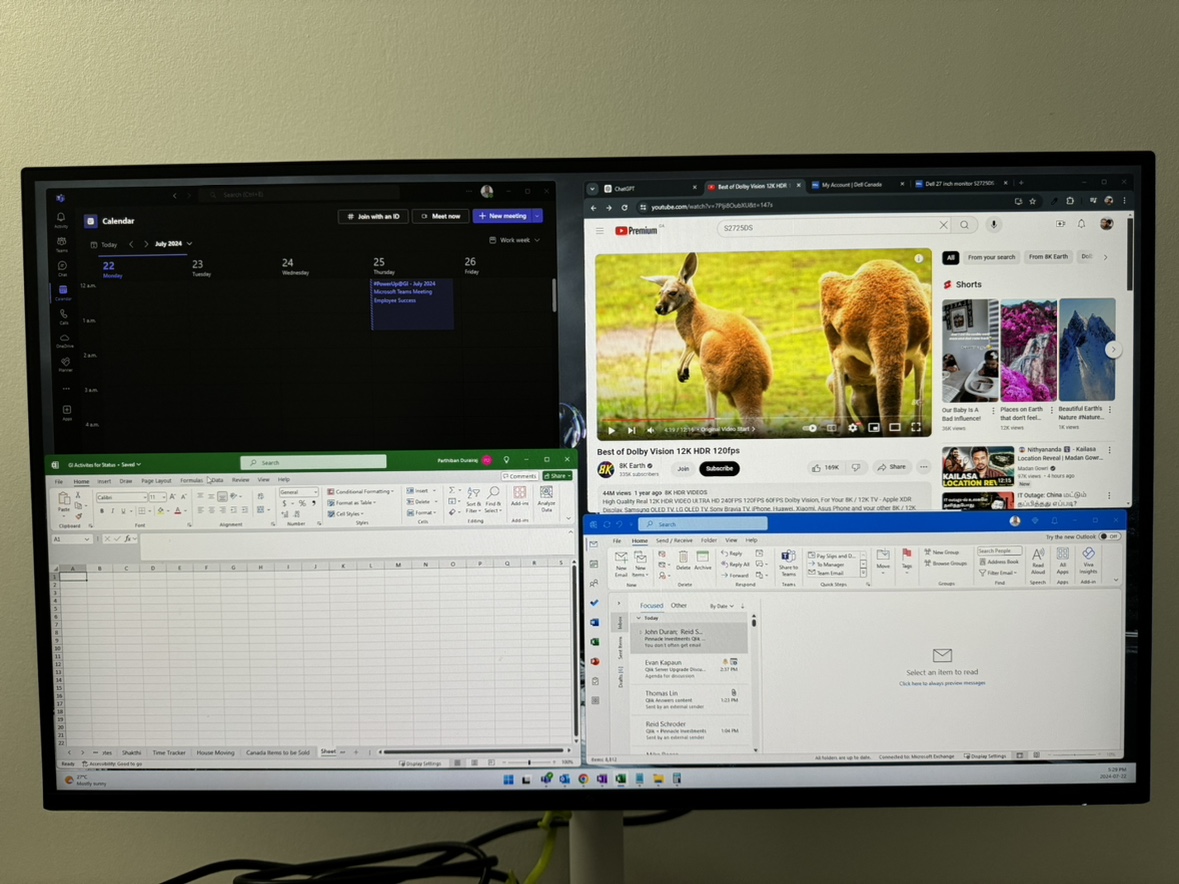
Task: Open YouTube player settings gear
Action: click(x=852, y=428)
